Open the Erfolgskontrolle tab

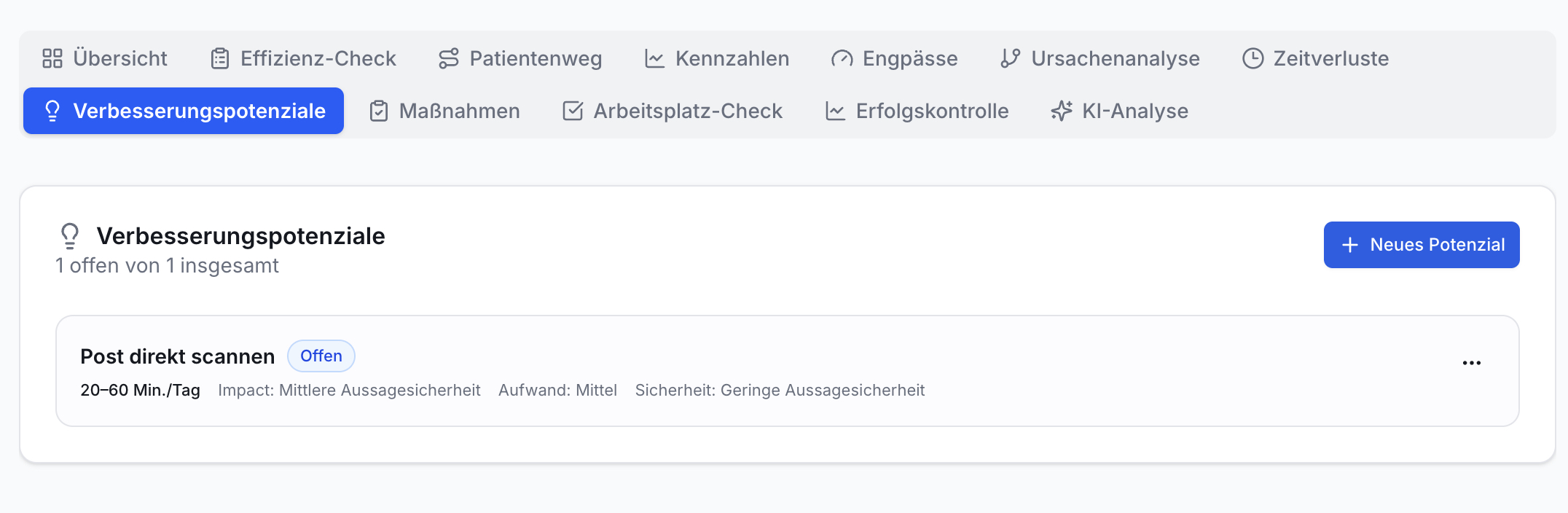(917, 111)
